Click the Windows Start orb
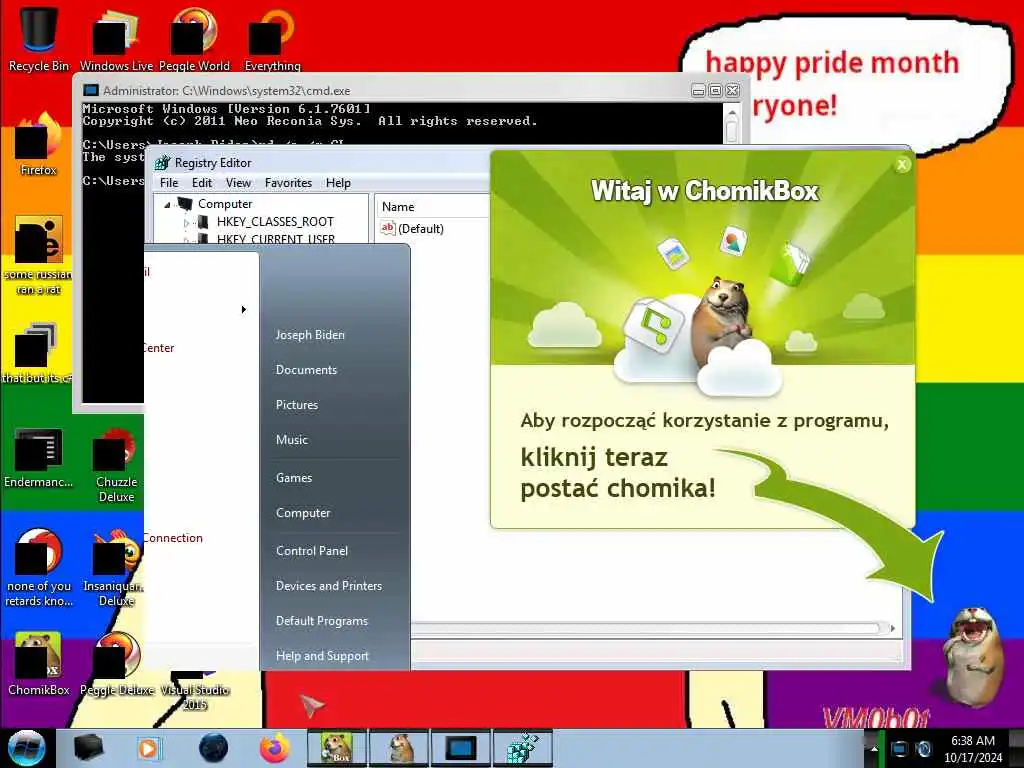The height and width of the screenshot is (768, 1024). [26, 748]
